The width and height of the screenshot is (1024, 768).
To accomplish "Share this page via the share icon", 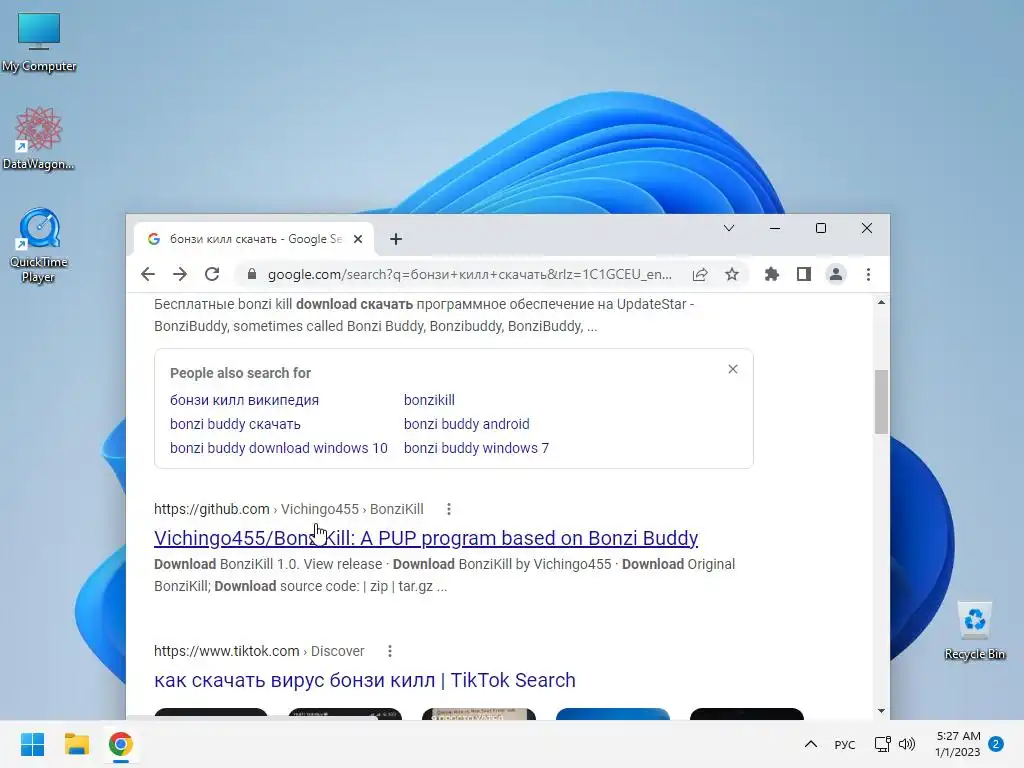I will [x=700, y=274].
